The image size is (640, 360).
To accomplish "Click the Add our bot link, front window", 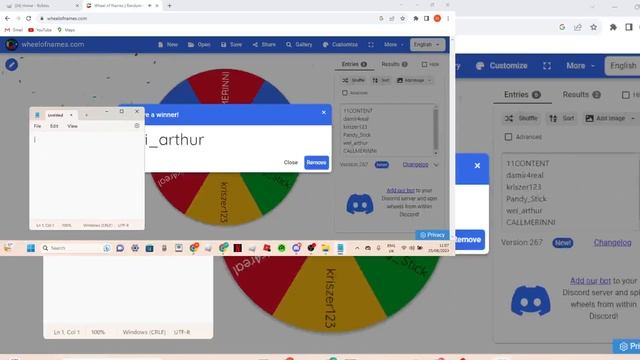I will 400,190.
